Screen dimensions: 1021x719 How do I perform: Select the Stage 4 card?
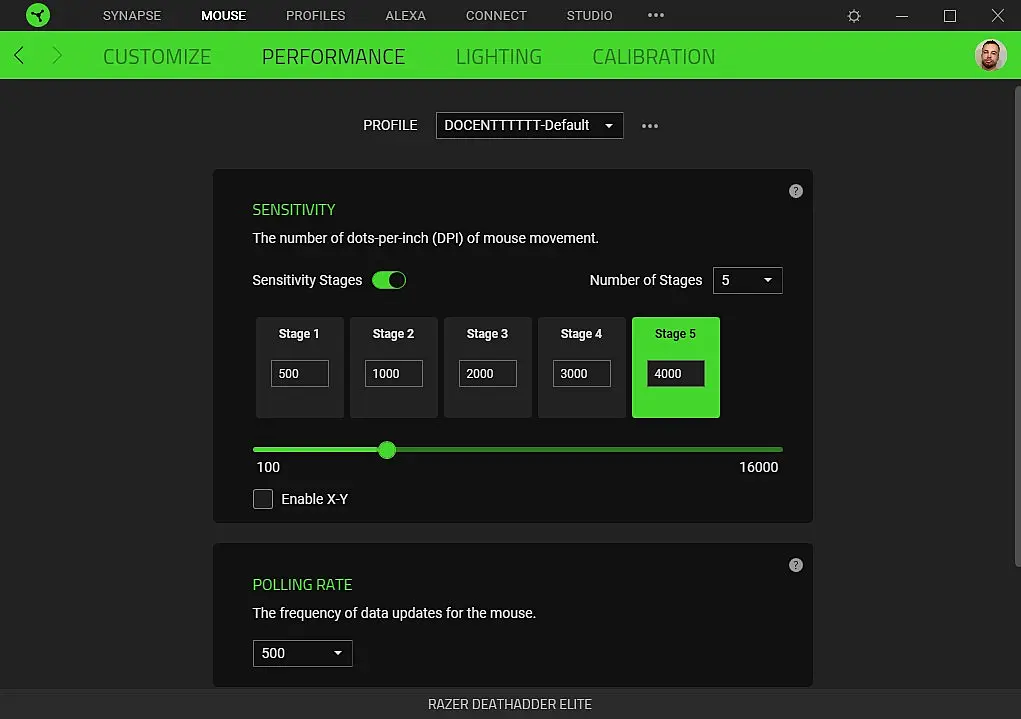(x=581, y=367)
